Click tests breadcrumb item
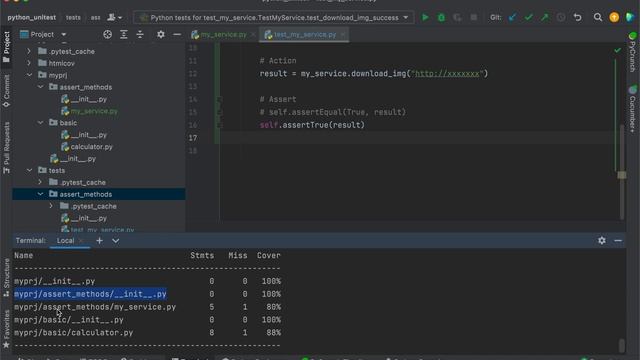The image size is (640, 360). [x=73, y=18]
